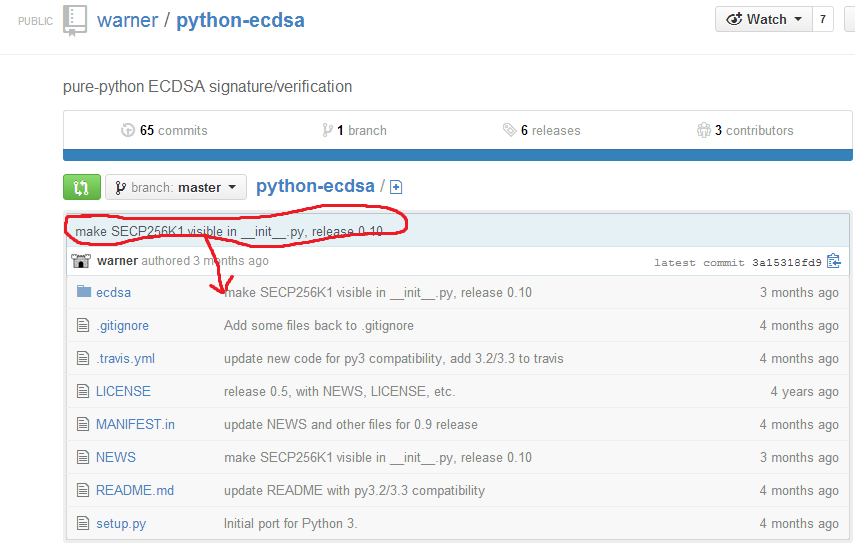
Task: Open the NEWS file
Action: pos(116,457)
